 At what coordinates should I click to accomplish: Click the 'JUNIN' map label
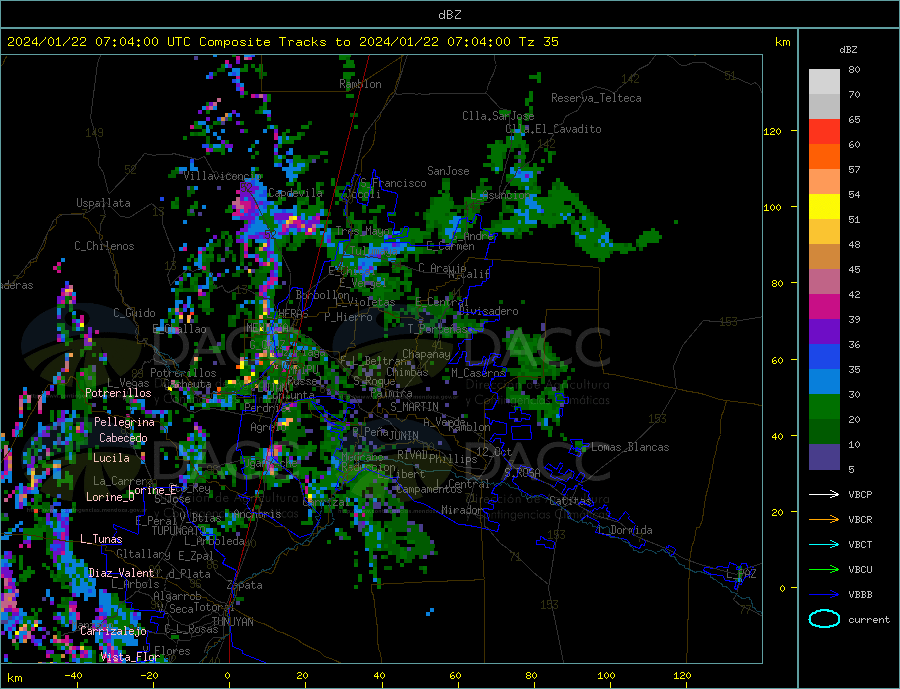[x=404, y=436]
